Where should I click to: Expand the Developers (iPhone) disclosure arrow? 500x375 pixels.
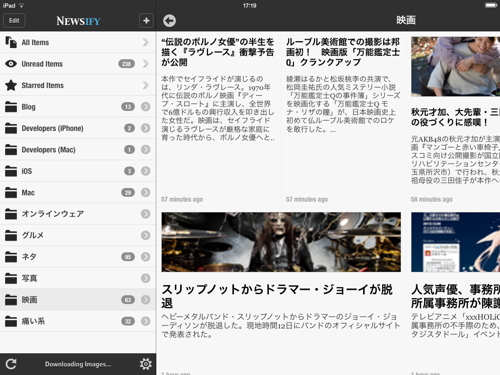tap(146, 128)
